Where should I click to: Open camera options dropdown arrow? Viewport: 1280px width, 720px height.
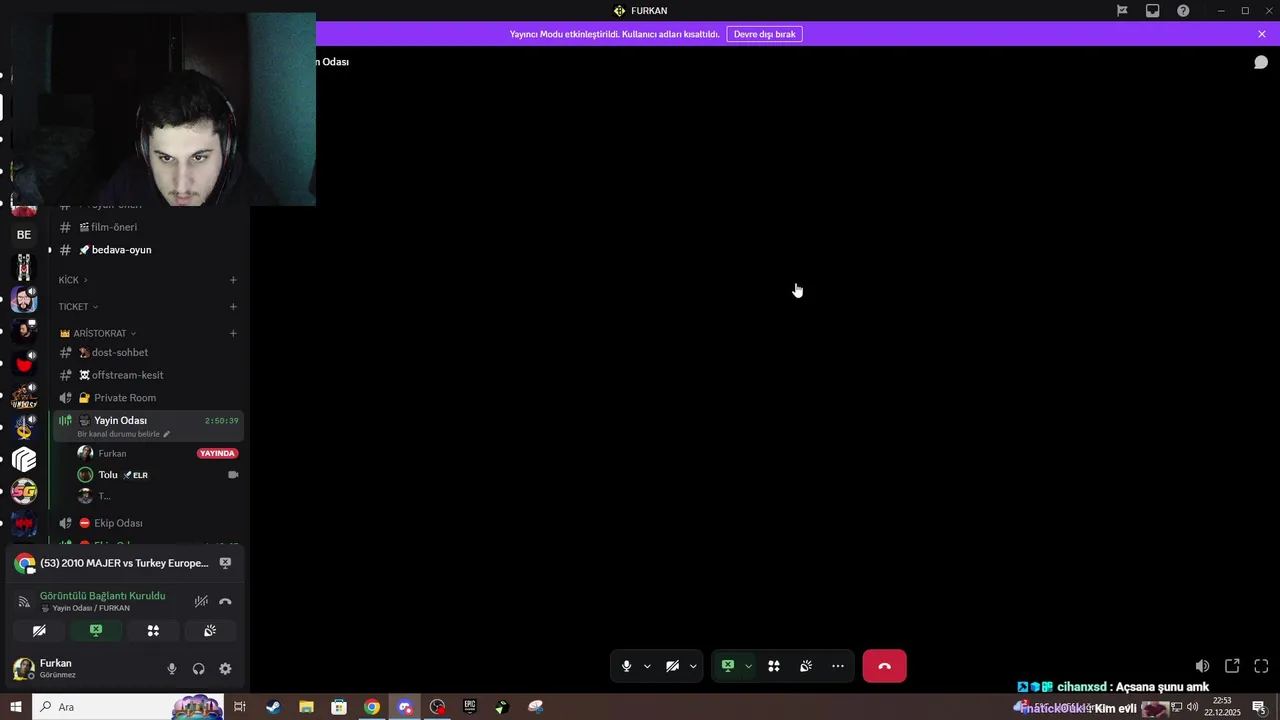pos(693,666)
